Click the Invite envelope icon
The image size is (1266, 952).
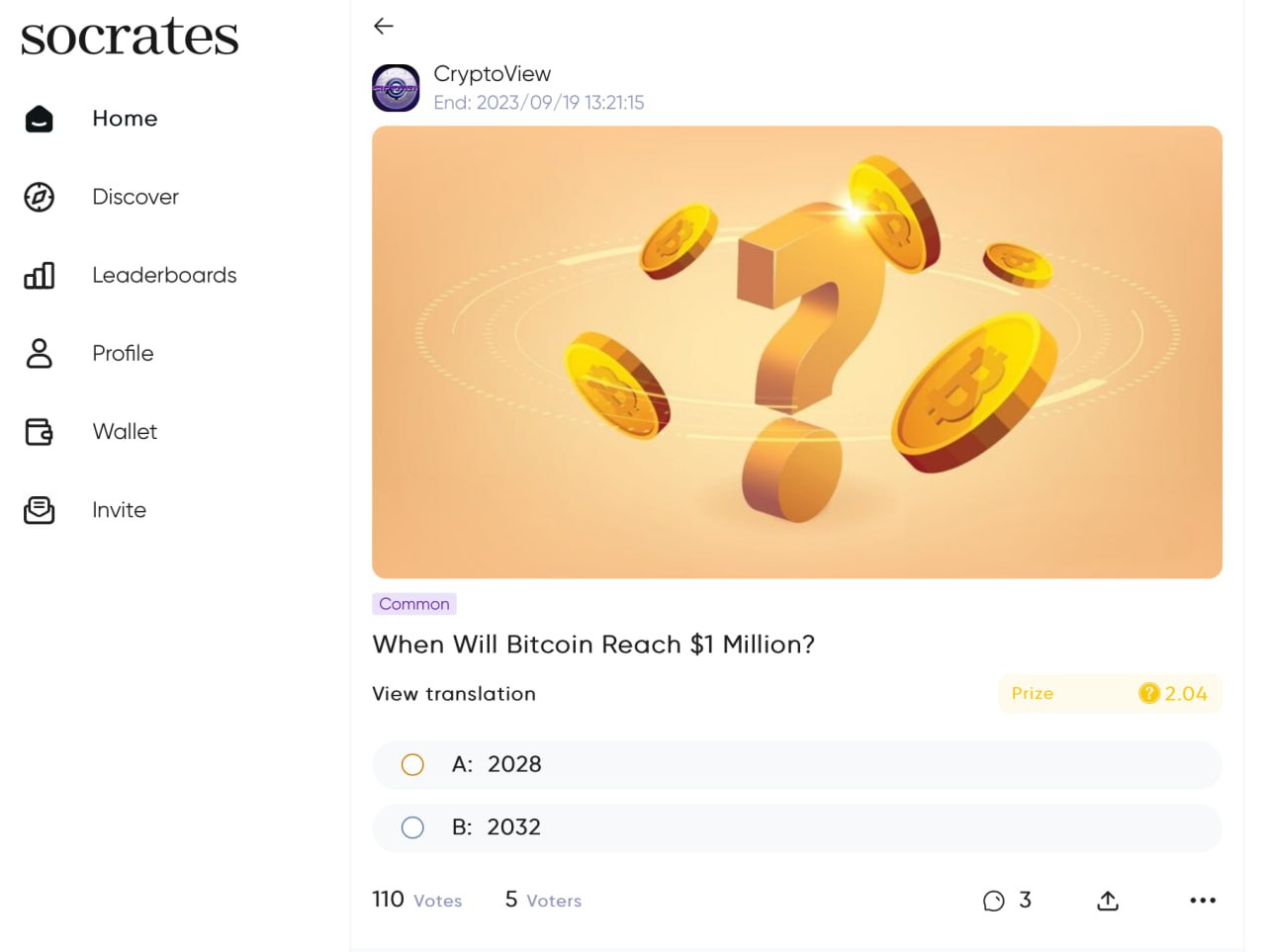tap(39, 510)
